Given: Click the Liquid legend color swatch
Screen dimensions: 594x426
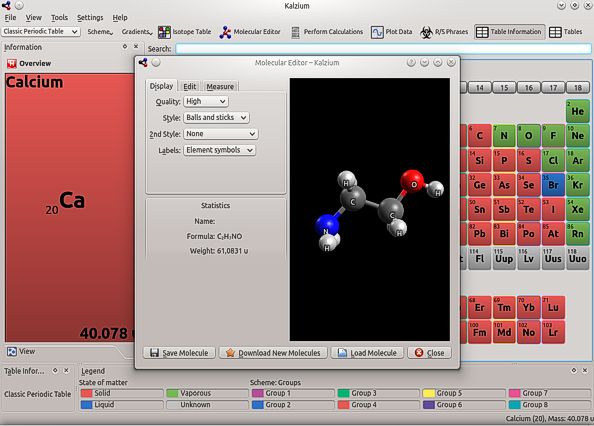Looking at the screenshot, I should tap(87, 405).
